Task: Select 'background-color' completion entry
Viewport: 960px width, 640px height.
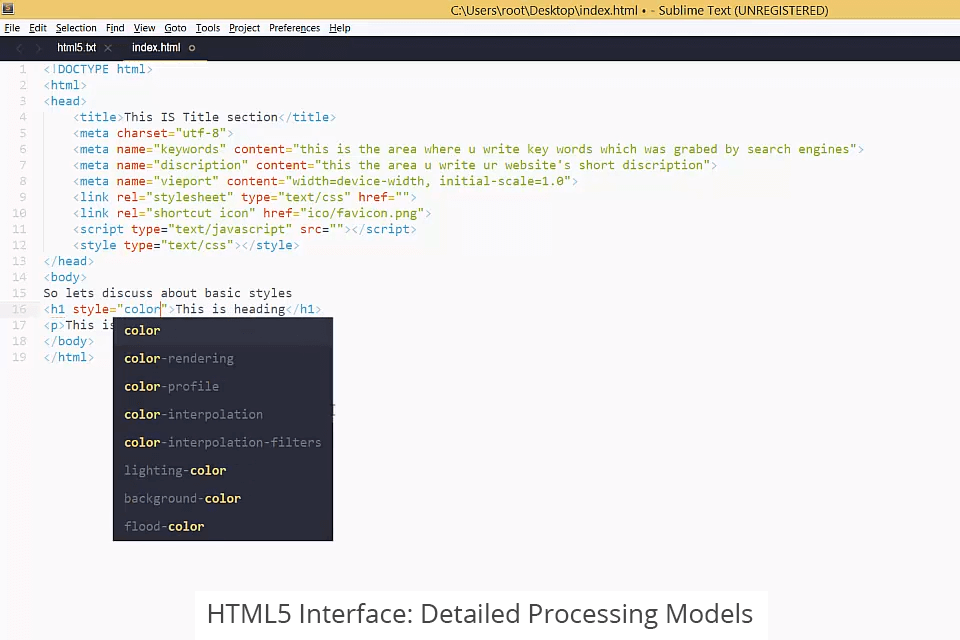Action: click(223, 499)
